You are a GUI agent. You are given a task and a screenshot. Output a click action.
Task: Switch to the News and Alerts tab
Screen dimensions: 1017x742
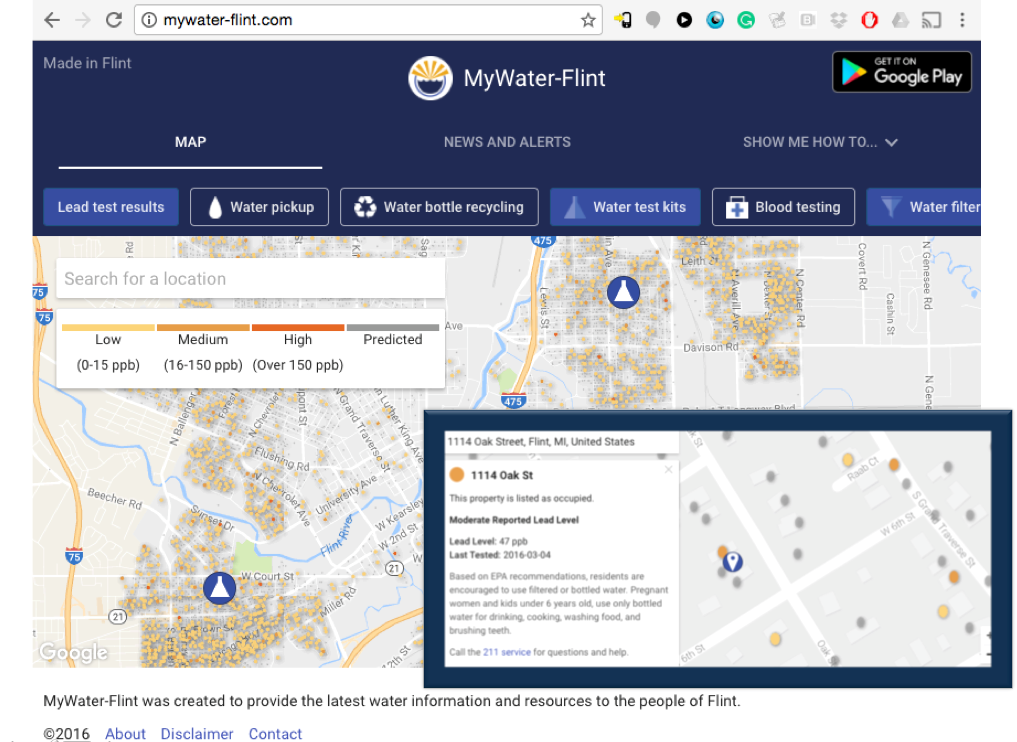pos(507,142)
